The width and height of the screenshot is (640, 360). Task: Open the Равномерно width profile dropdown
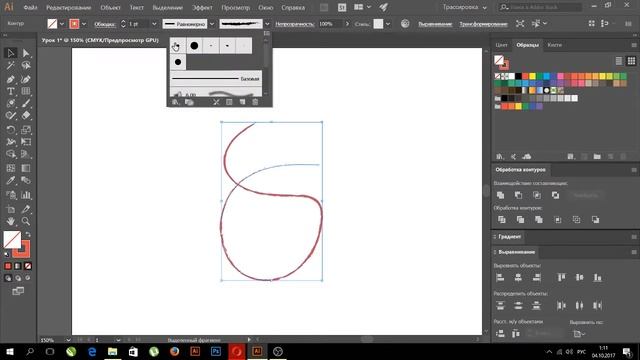click(x=212, y=24)
